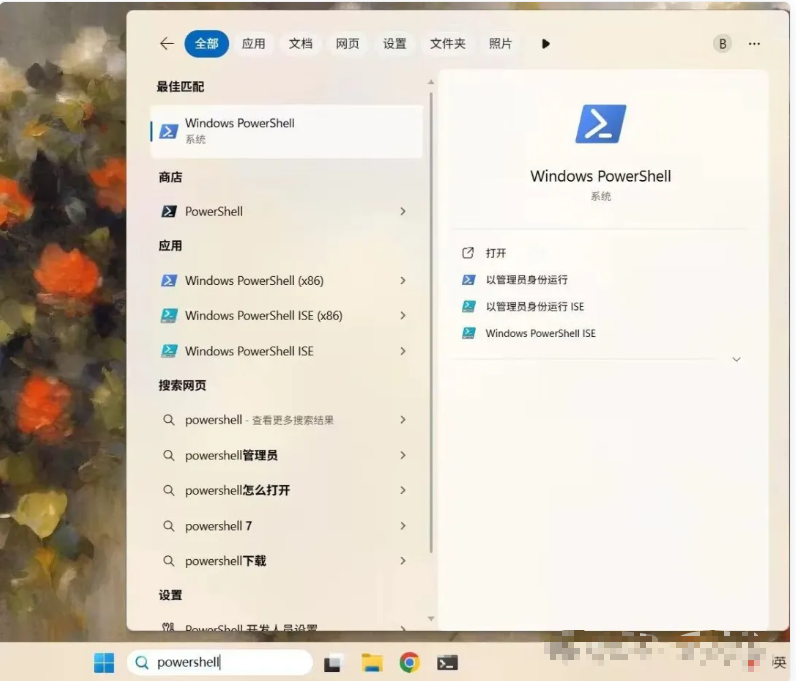Open the B user account avatar
The width and height of the screenshot is (796, 681).
[x=722, y=44]
